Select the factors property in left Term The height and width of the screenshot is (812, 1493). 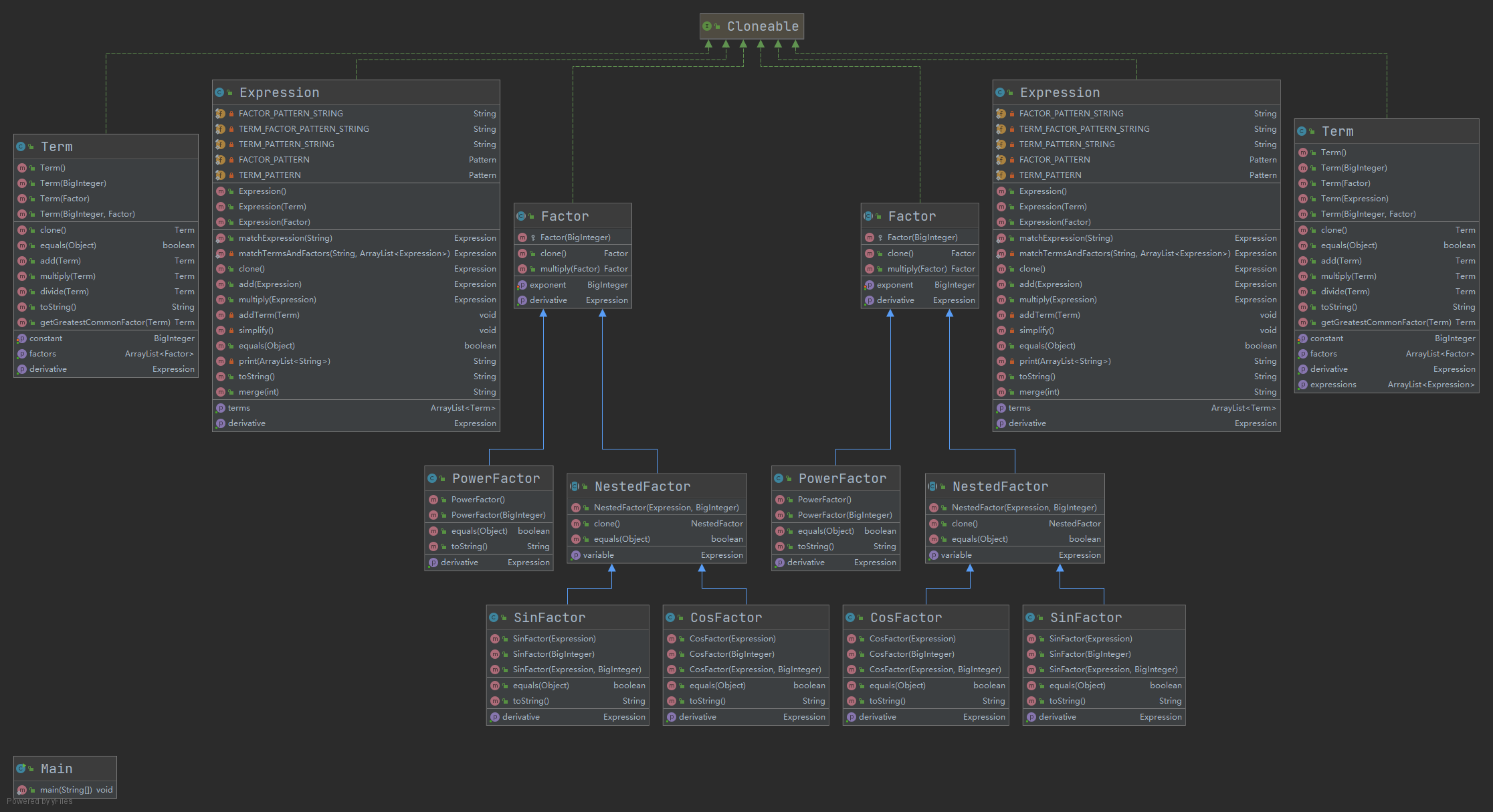tap(106, 354)
